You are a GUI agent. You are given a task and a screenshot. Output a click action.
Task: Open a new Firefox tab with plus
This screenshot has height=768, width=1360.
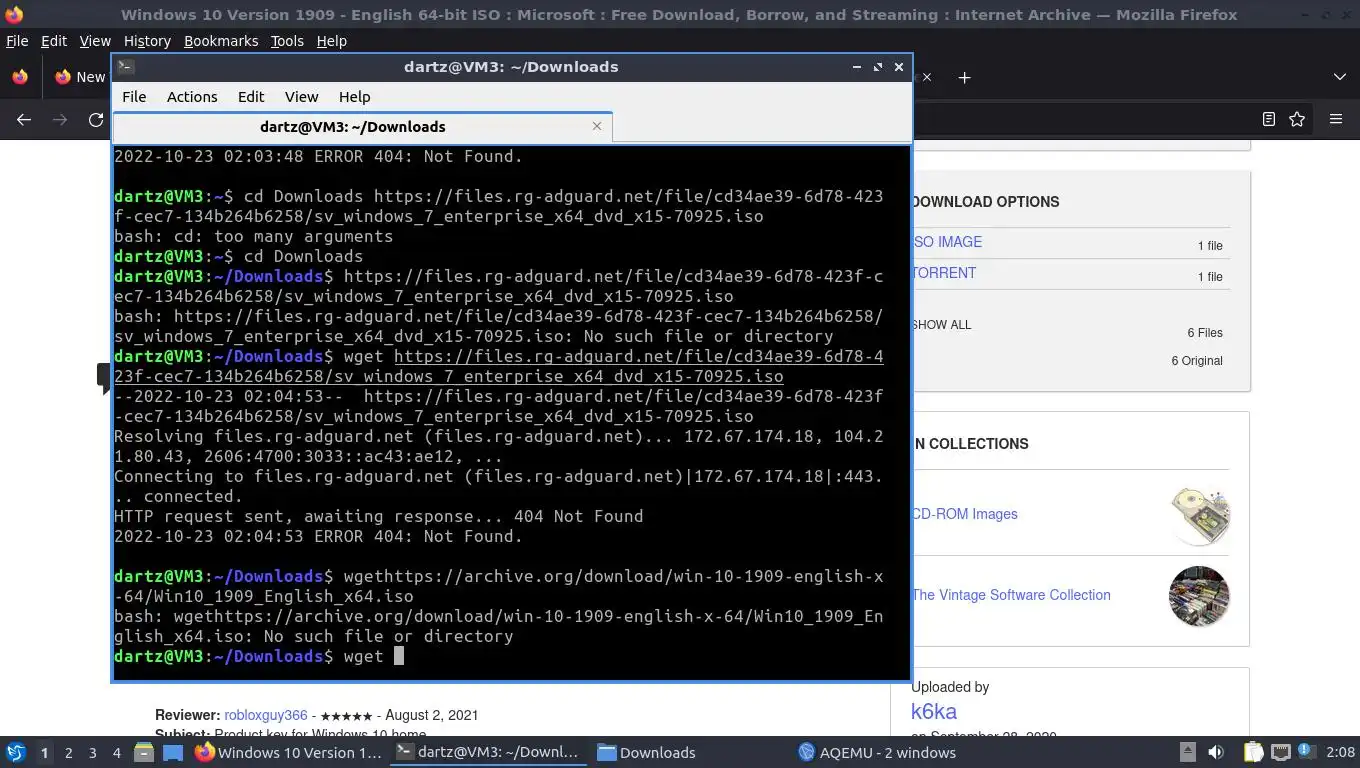pyautogui.click(x=964, y=77)
